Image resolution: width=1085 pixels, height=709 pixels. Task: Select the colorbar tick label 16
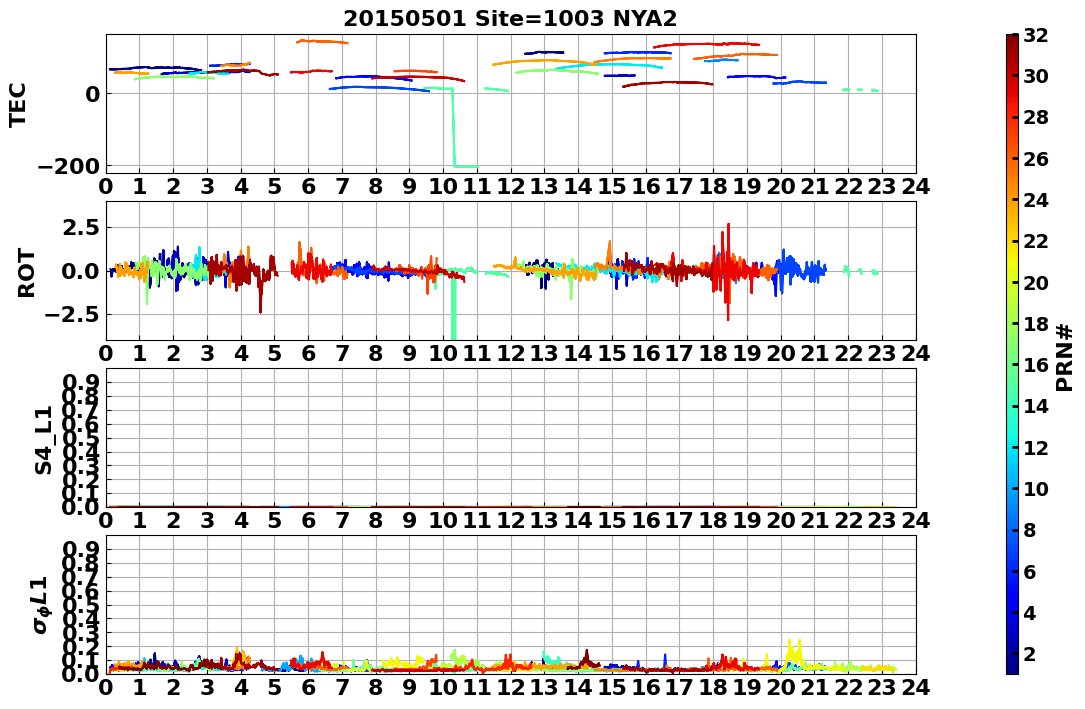pos(1036,365)
